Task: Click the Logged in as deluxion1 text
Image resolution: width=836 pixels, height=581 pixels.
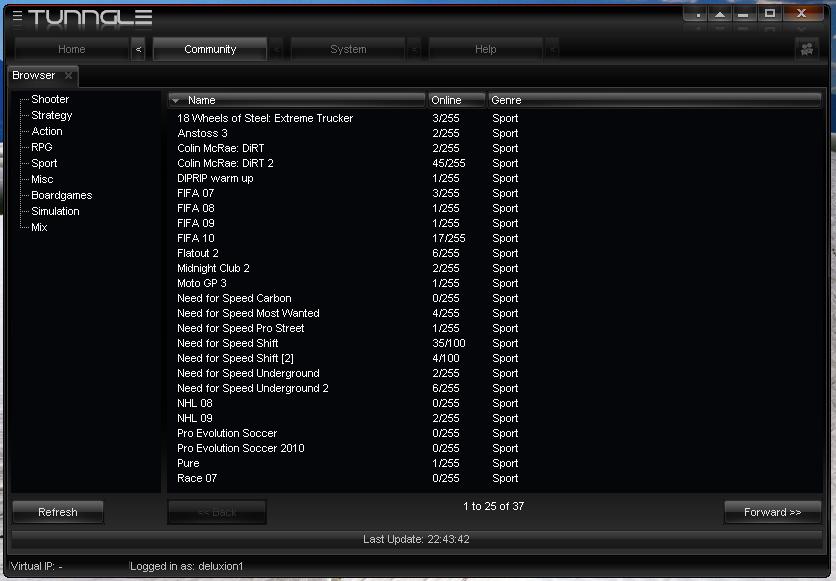Action: point(187,566)
